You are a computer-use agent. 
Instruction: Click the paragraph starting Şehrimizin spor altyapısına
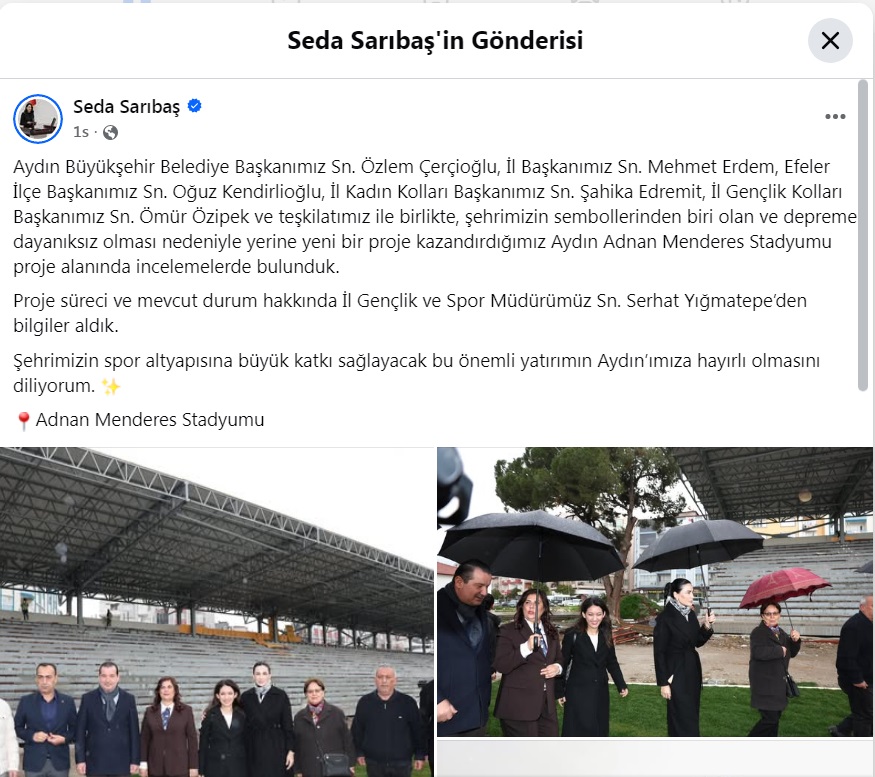416,373
